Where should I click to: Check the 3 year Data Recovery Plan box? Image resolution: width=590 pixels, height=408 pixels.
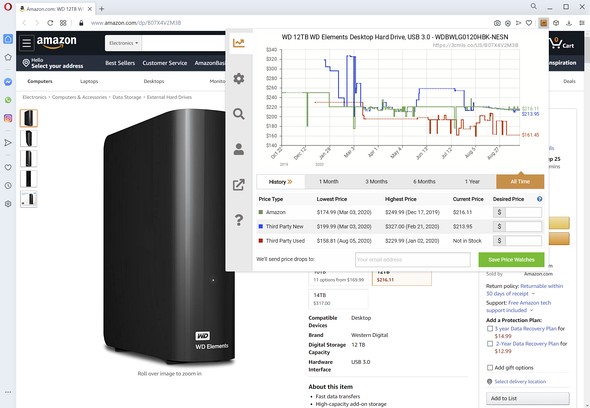click(490, 329)
